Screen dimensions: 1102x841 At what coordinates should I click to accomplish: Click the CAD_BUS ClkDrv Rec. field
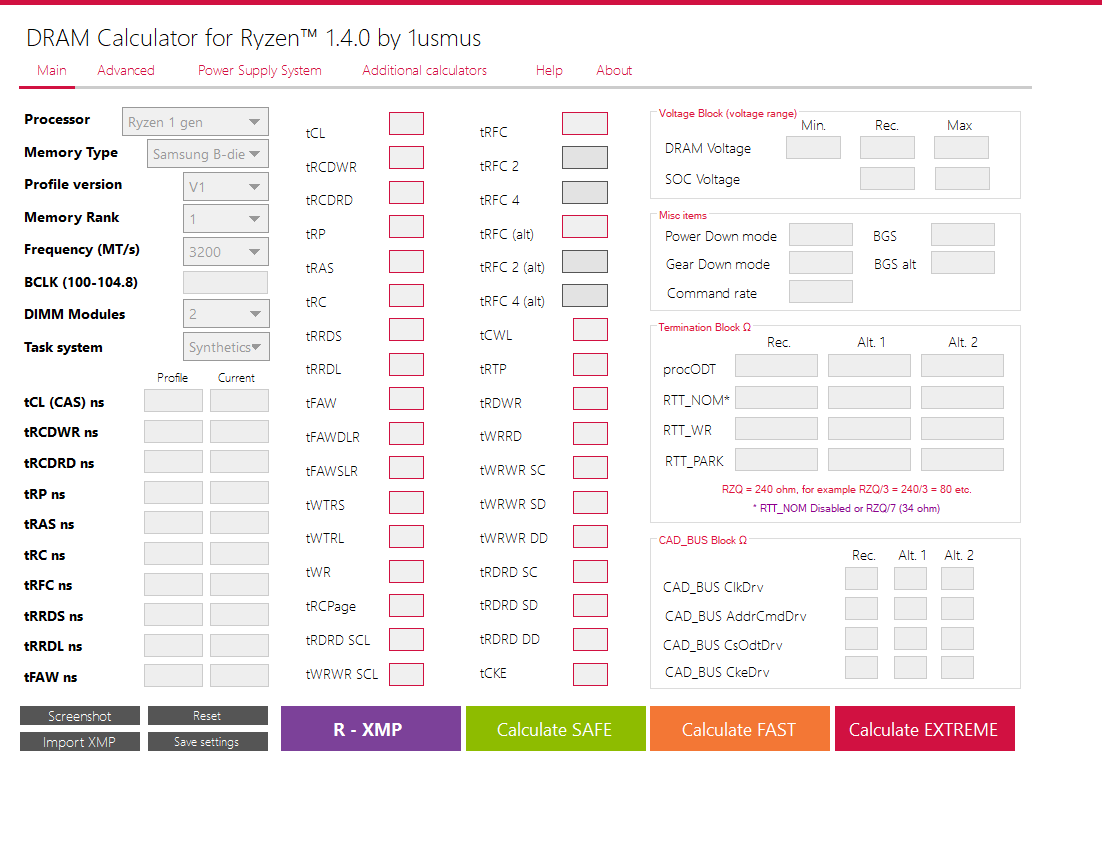click(x=861, y=578)
